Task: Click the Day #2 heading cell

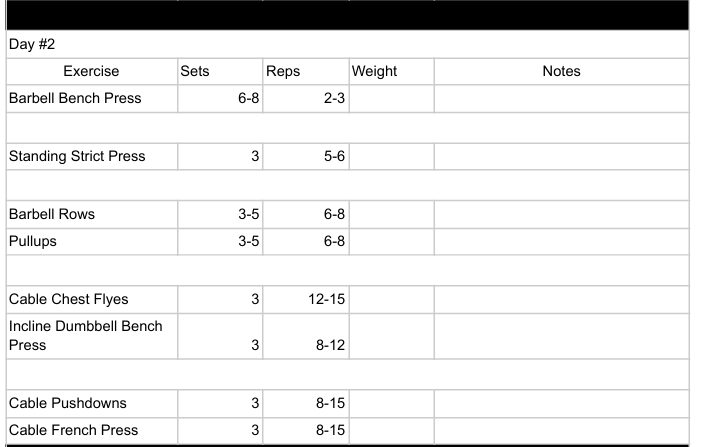Action: click(x=31, y=44)
